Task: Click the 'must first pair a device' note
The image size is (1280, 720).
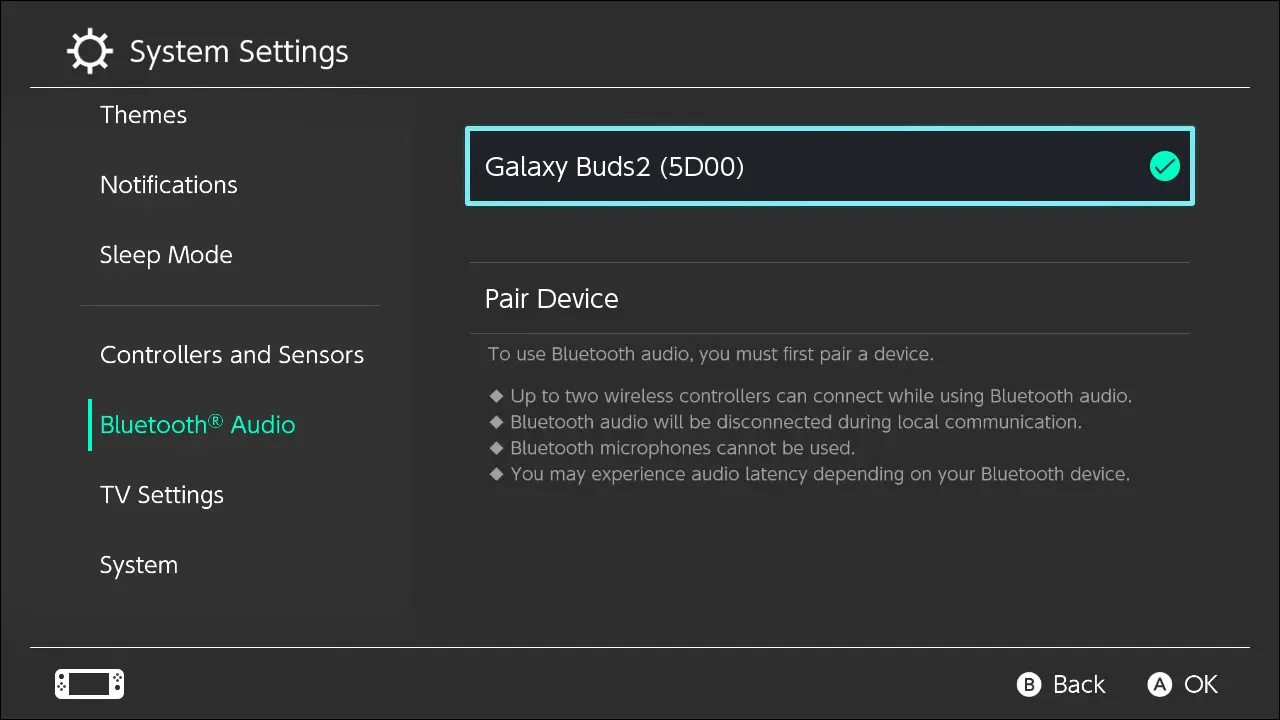Action: pos(710,354)
